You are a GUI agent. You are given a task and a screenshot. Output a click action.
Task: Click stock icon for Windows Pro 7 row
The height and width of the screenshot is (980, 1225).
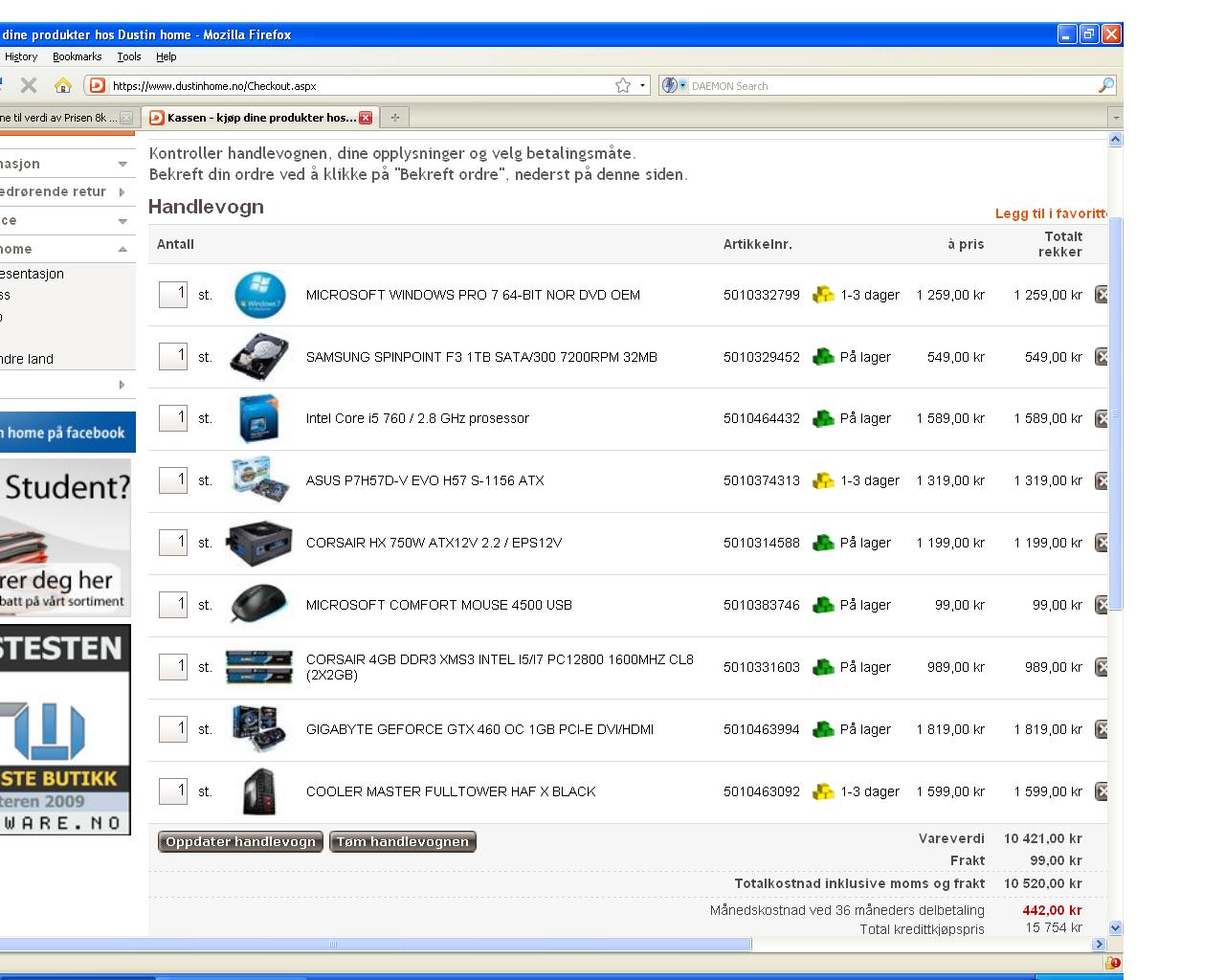(x=823, y=295)
